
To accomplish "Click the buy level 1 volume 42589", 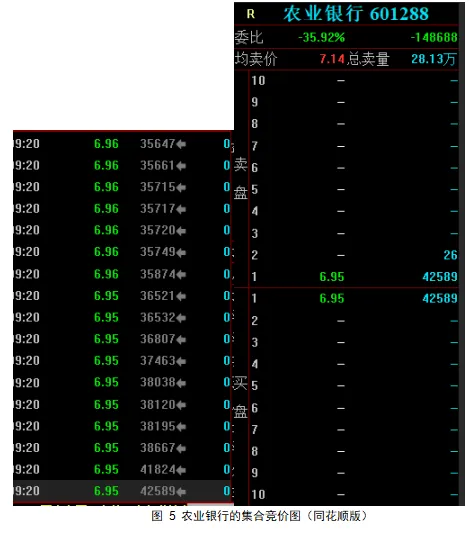I will click(x=440, y=298).
